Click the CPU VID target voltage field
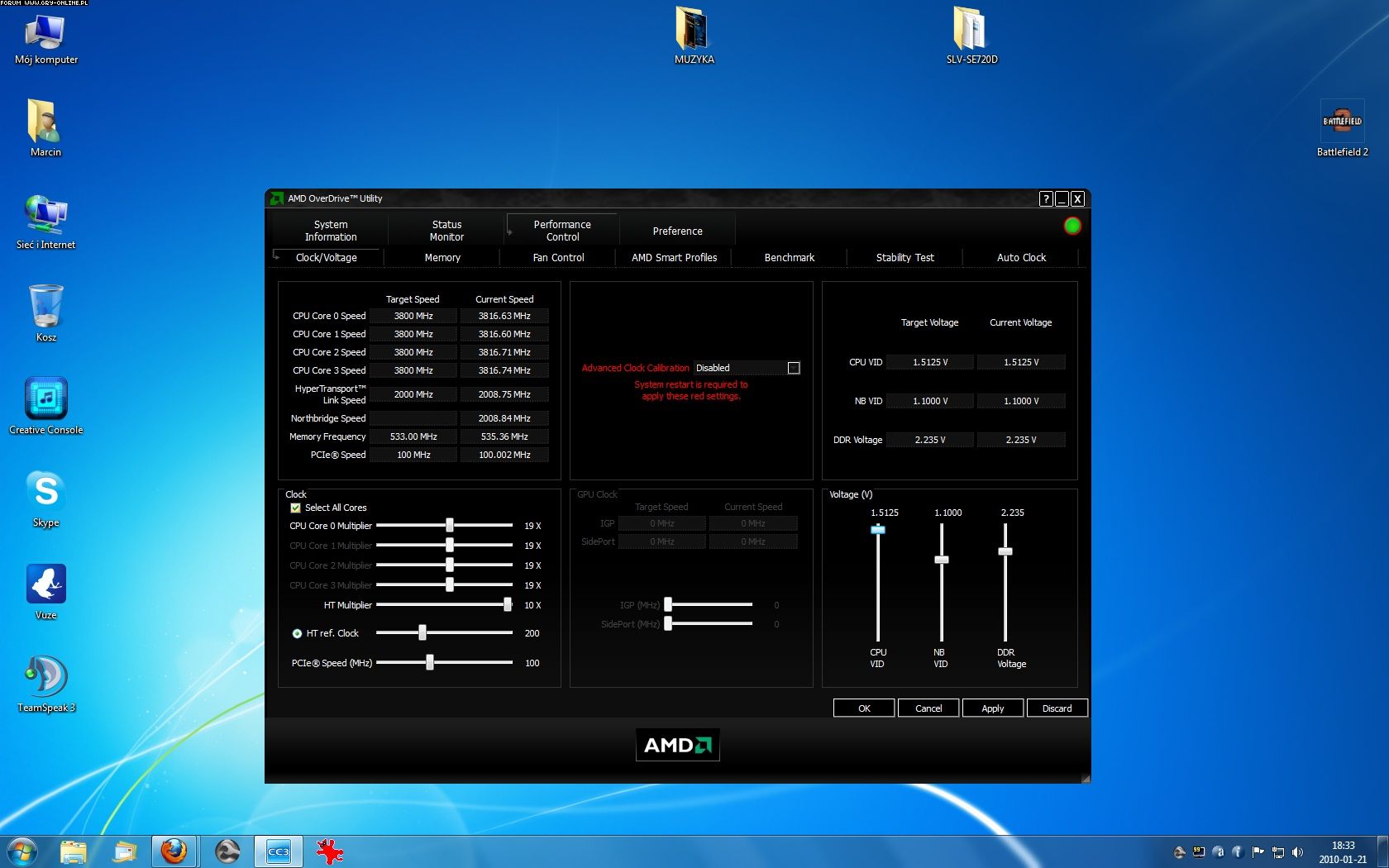Image resolution: width=1389 pixels, height=868 pixels. click(930, 362)
